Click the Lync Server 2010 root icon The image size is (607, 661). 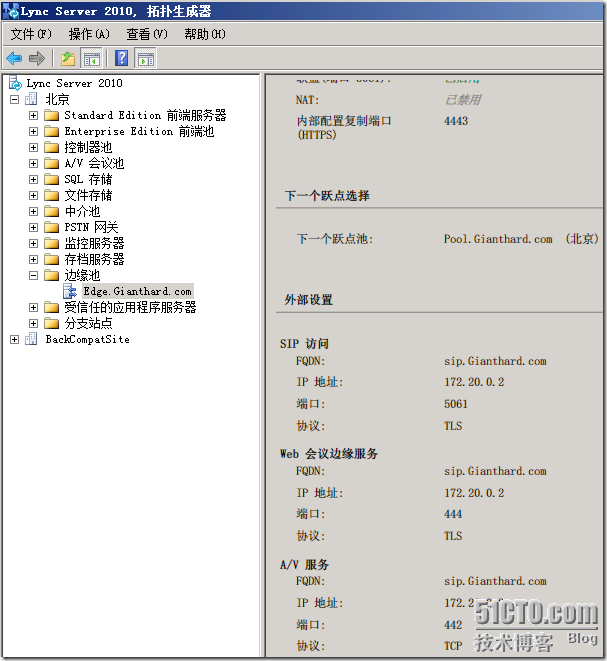[x=15, y=83]
